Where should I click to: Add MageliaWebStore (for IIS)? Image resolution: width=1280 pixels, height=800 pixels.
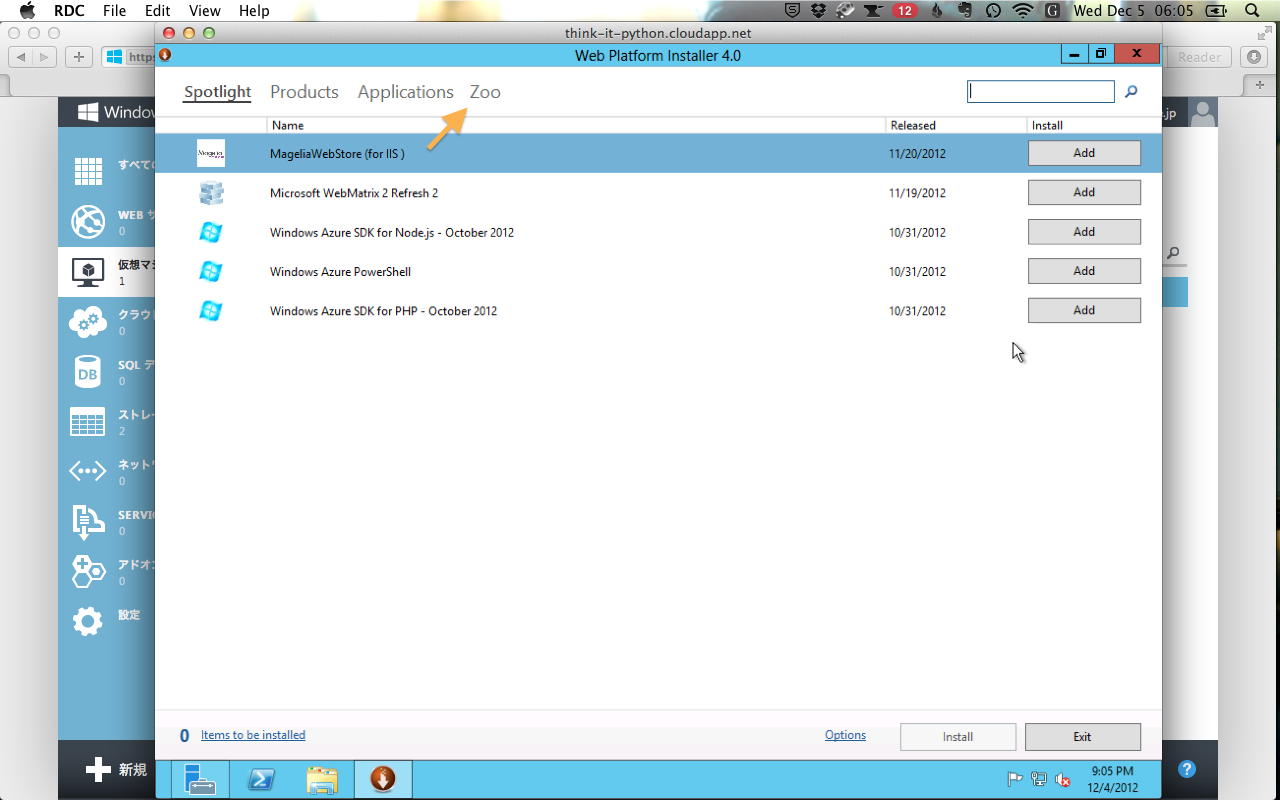tap(1084, 153)
